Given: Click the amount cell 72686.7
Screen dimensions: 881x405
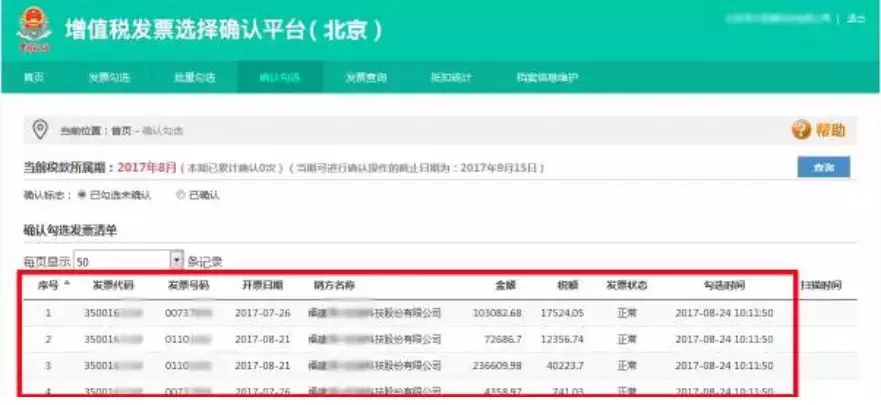Looking at the screenshot, I should 502,339.
